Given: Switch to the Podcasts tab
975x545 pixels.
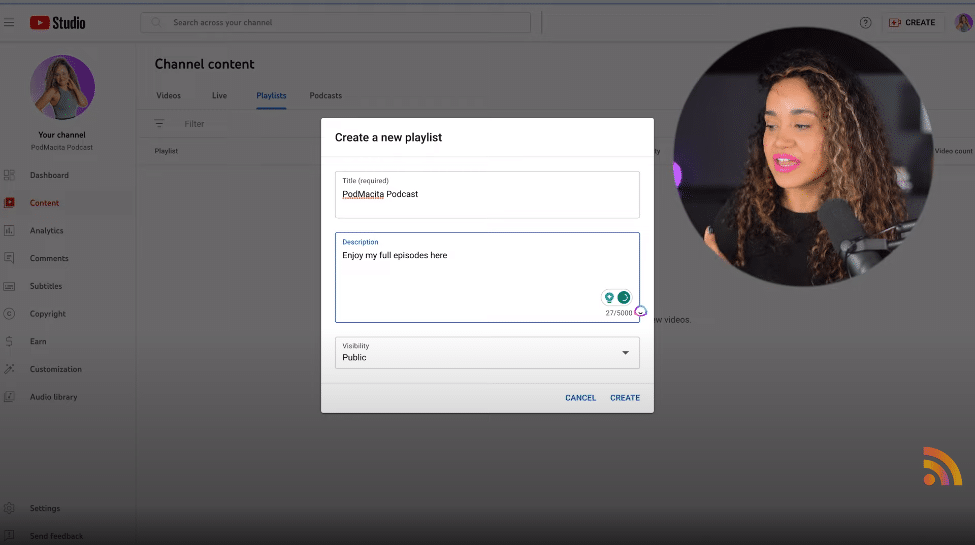Looking at the screenshot, I should pos(326,96).
